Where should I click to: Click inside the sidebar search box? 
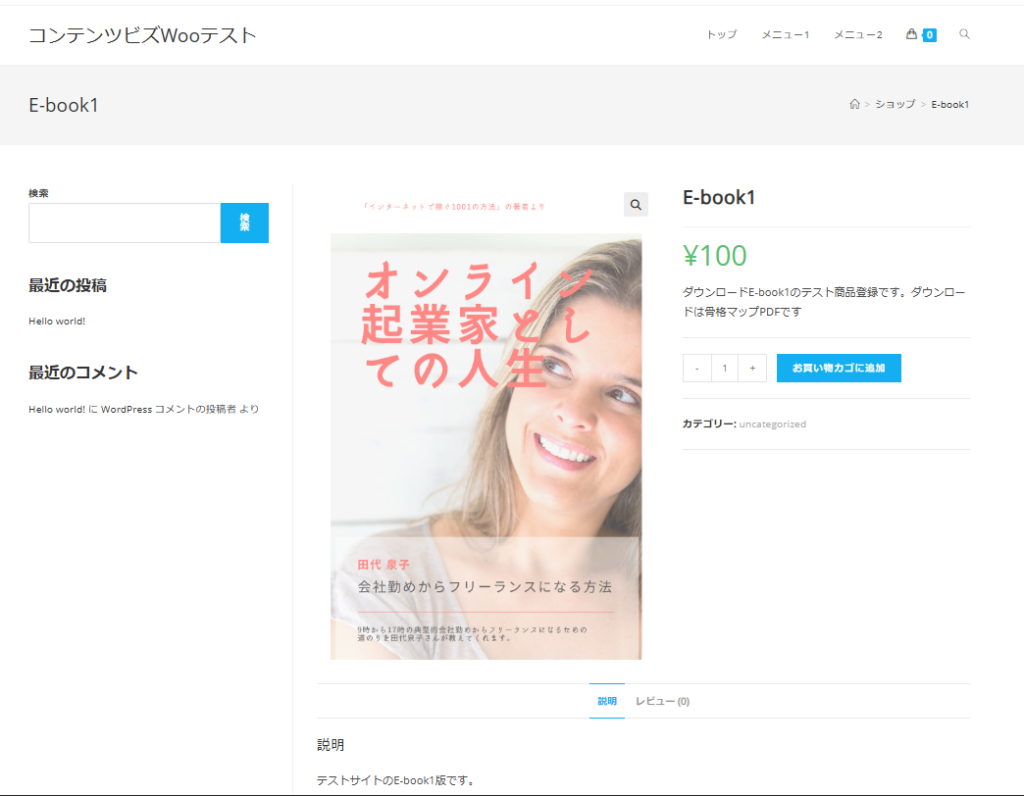point(124,222)
